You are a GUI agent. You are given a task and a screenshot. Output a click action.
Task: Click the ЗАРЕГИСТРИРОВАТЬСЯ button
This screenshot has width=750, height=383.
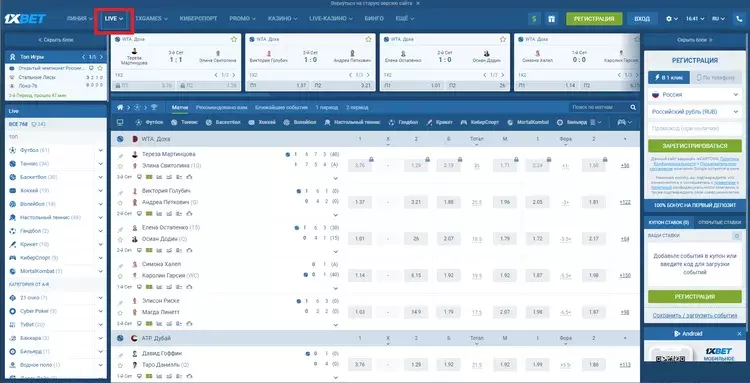695,146
